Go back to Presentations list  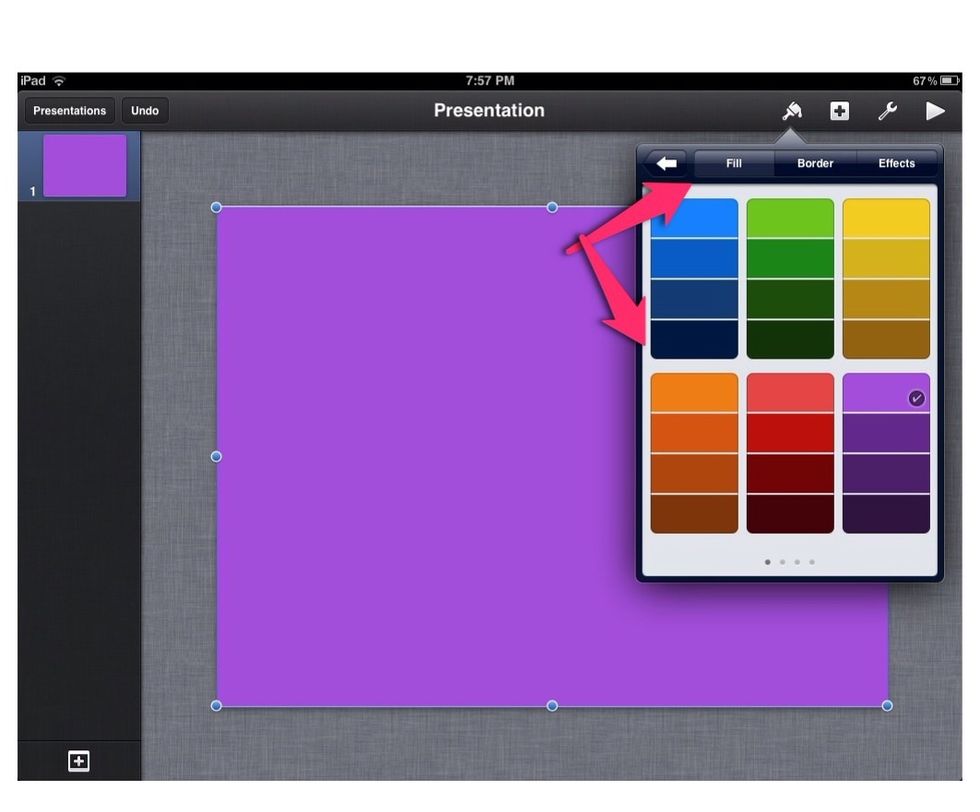[69, 111]
